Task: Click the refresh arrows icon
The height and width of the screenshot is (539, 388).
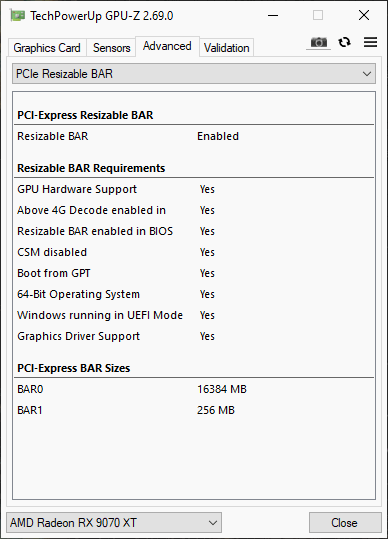Action: tap(344, 42)
